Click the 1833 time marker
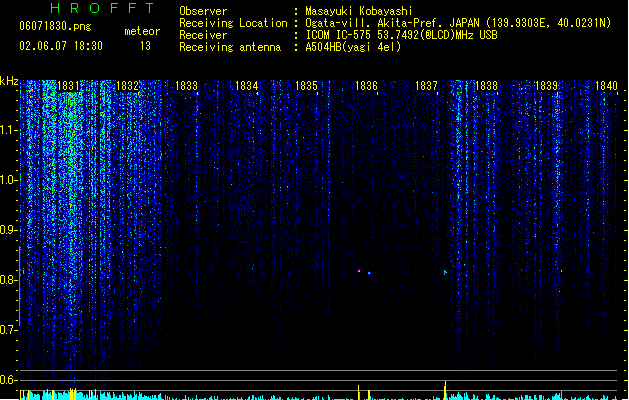The width and height of the screenshot is (629, 400). 187,86
